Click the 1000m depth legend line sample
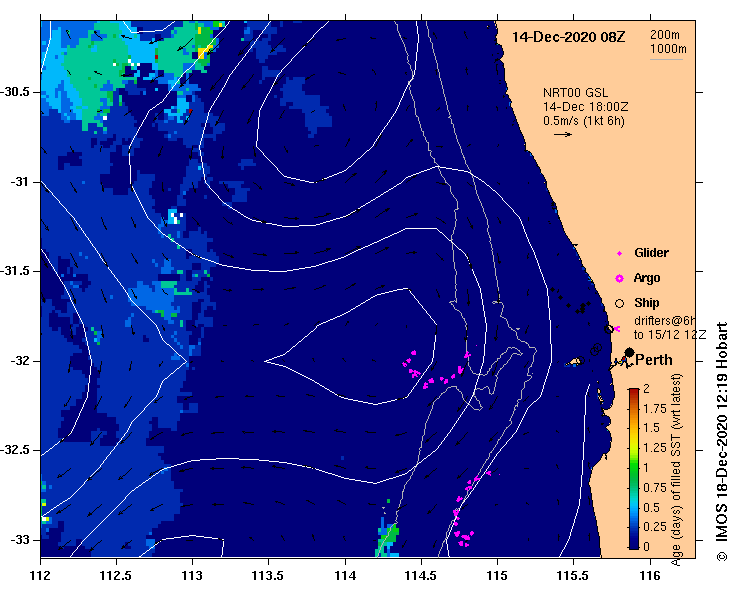Viewport: 739px width, 592px height. tap(666, 59)
